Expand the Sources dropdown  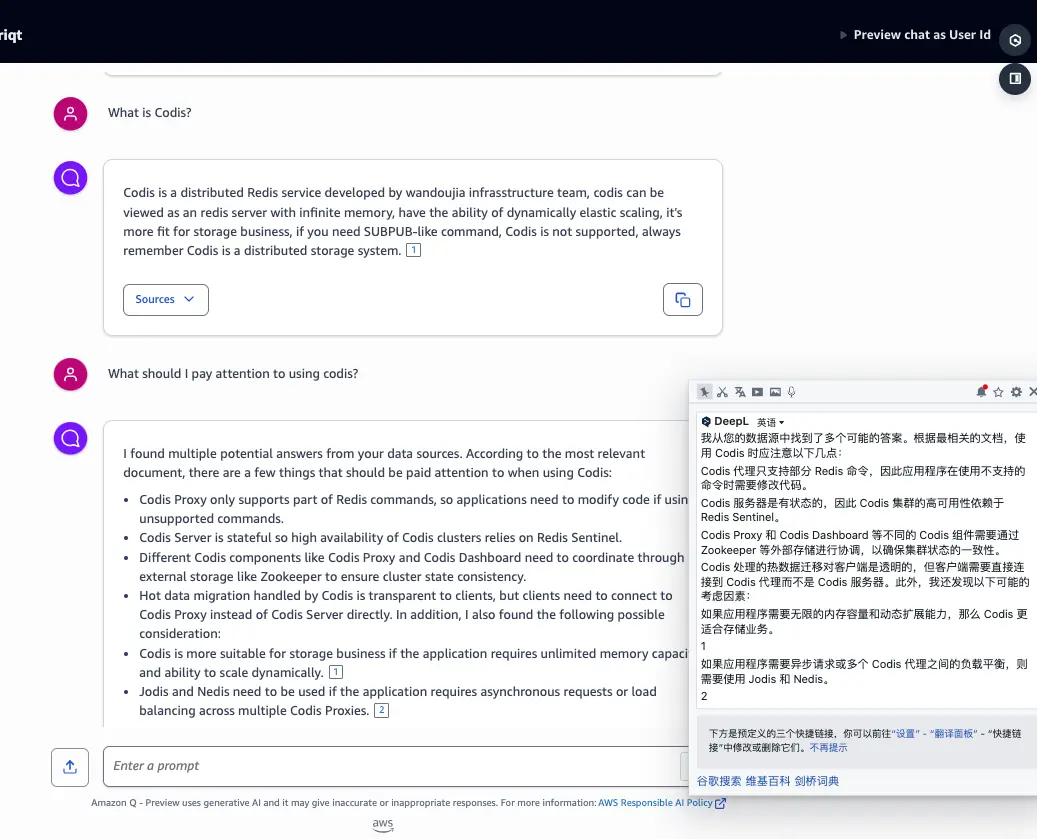point(165,300)
